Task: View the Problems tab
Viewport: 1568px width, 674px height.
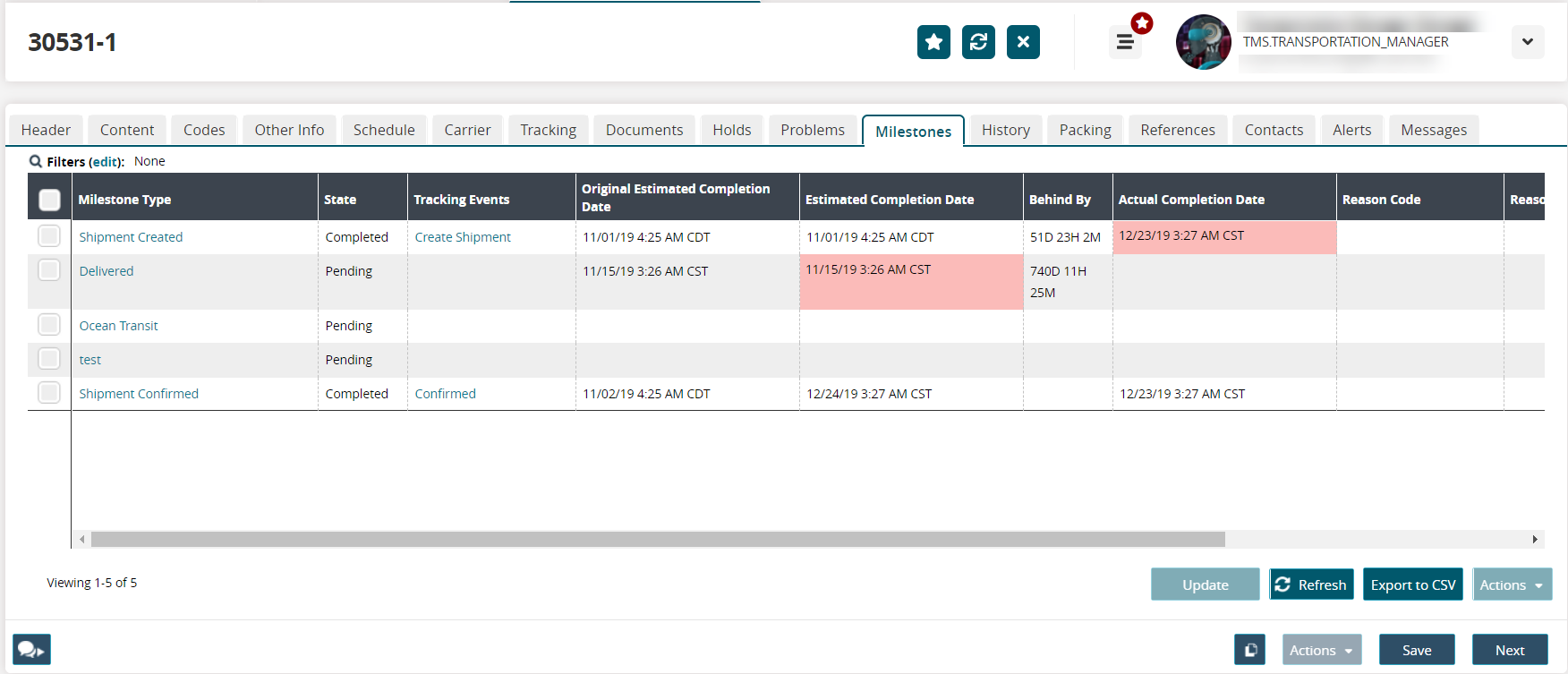Action: 813,130
